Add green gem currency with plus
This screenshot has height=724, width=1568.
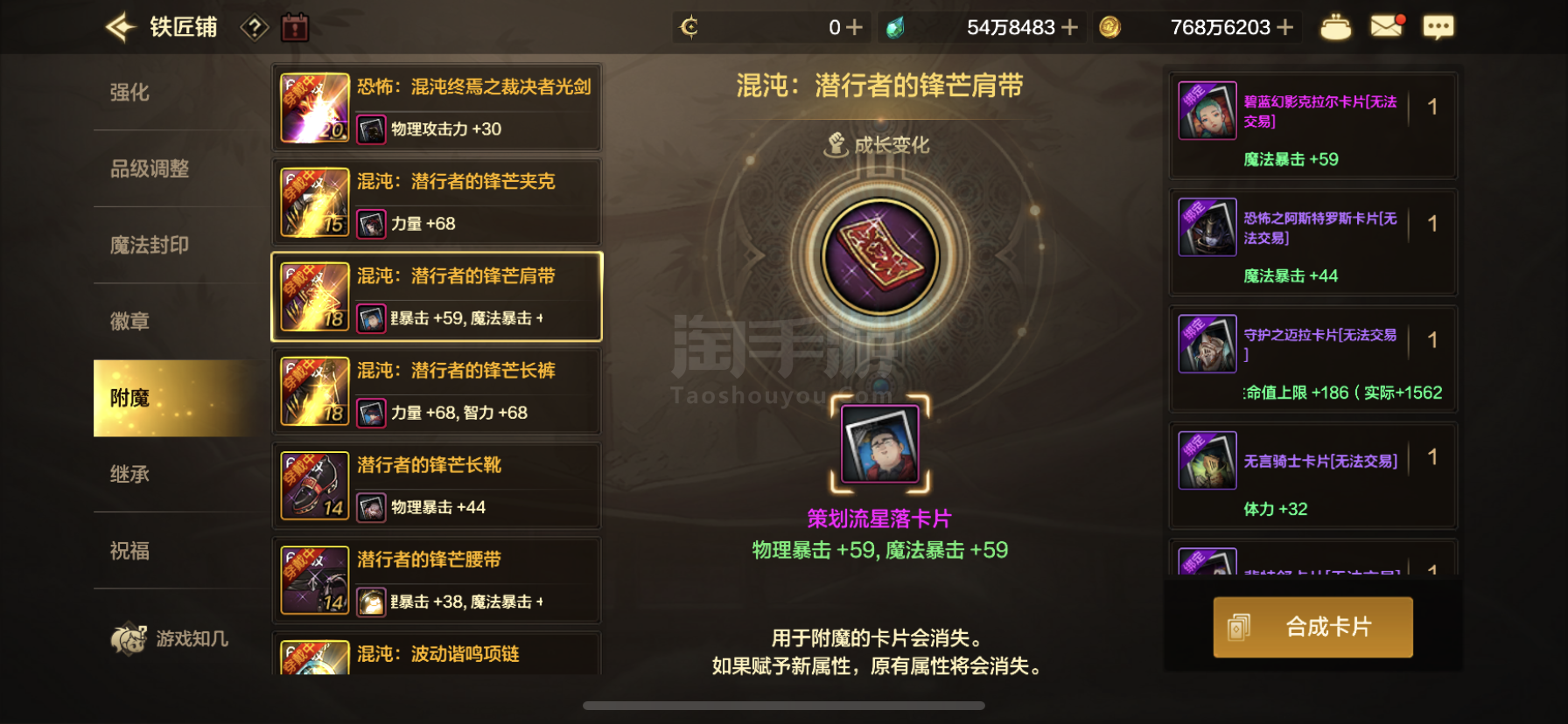coord(1069,28)
